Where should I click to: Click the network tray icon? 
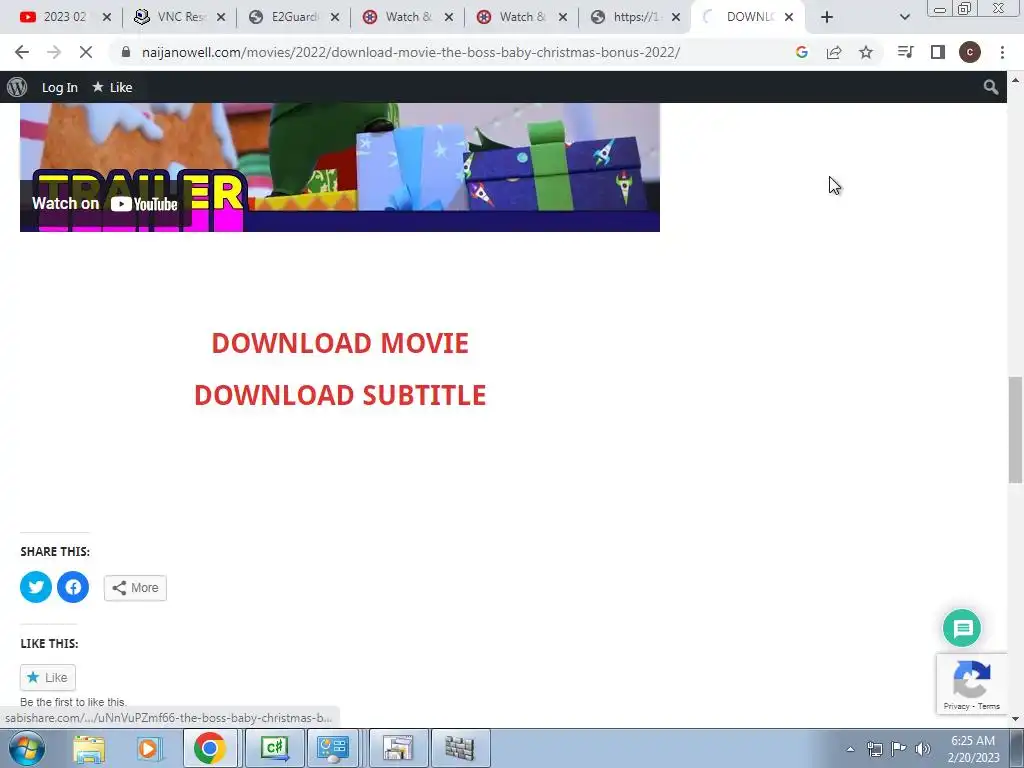point(874,749)
